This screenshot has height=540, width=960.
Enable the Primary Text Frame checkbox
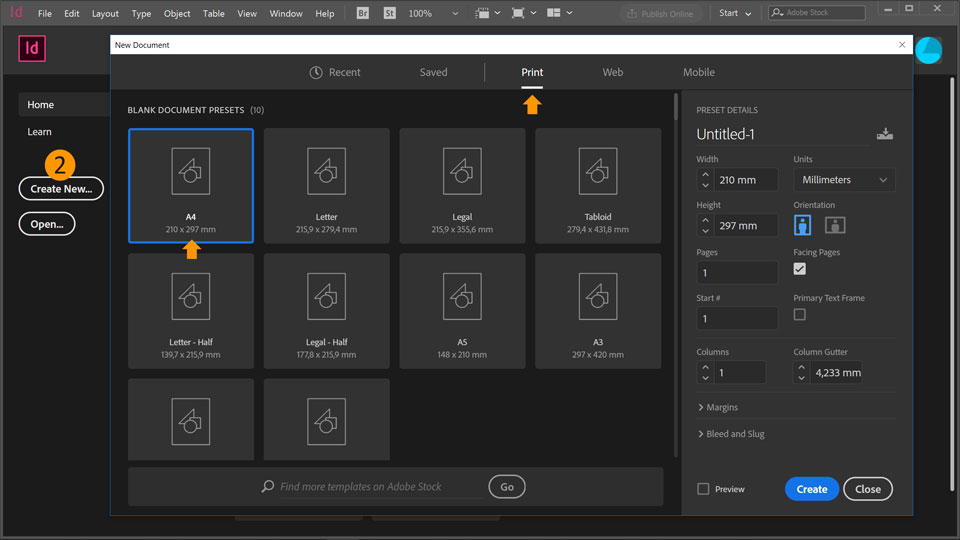(800, 315)
